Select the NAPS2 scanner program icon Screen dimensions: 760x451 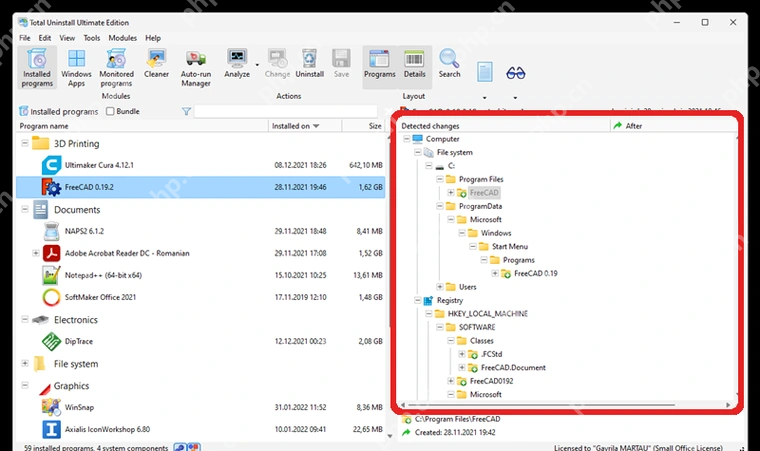click(x=51, y=231)
